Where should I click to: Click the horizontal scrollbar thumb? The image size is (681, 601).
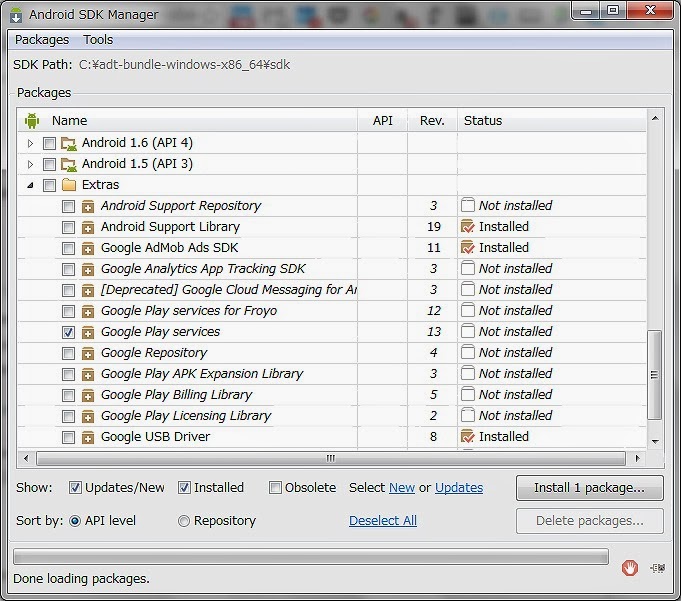(331, 458)
